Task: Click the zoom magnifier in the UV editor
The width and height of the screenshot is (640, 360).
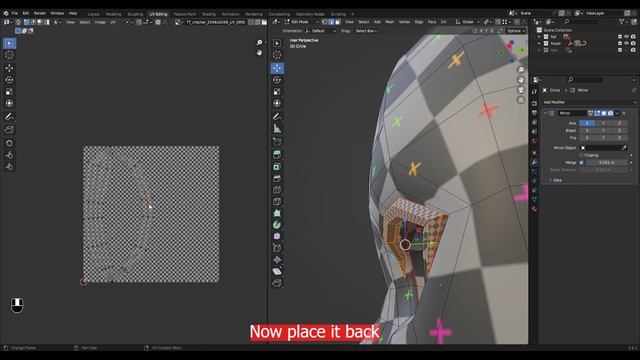Action: pyautogui.click(x=259, y=42)
